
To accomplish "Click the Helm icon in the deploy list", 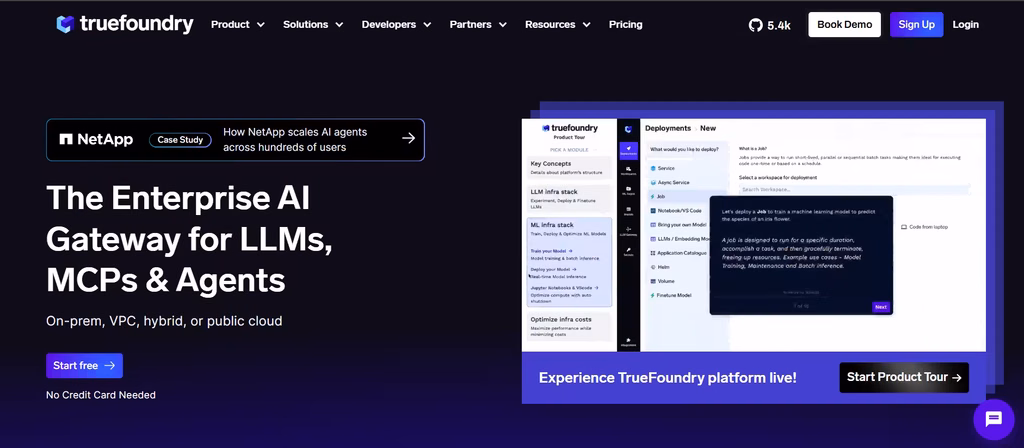I will [652, 267].
